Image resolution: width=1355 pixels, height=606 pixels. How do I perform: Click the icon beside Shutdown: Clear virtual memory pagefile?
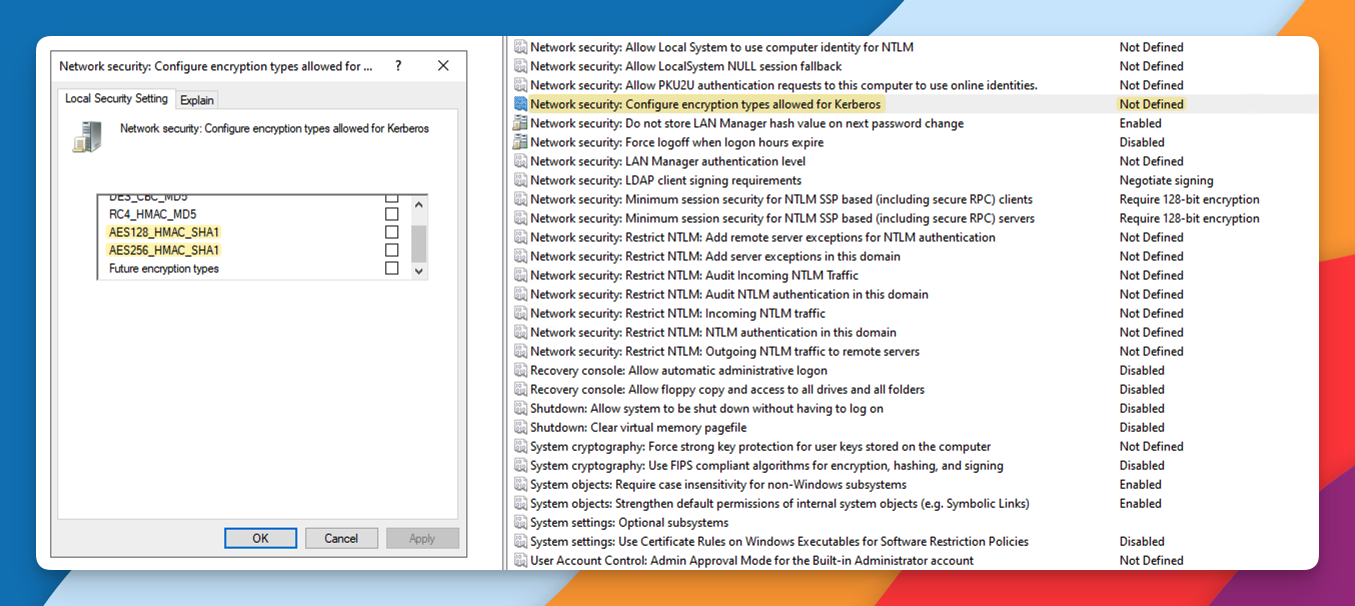point(521,427)
